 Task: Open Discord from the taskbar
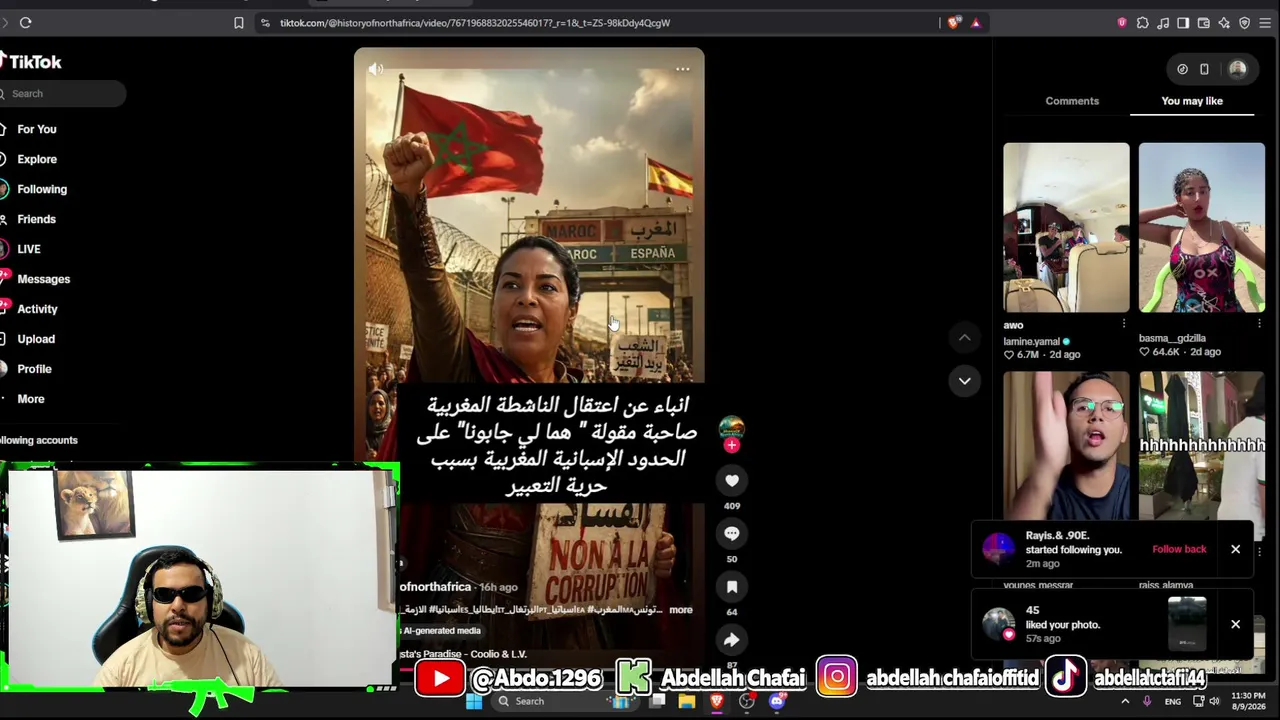(777, 701)
